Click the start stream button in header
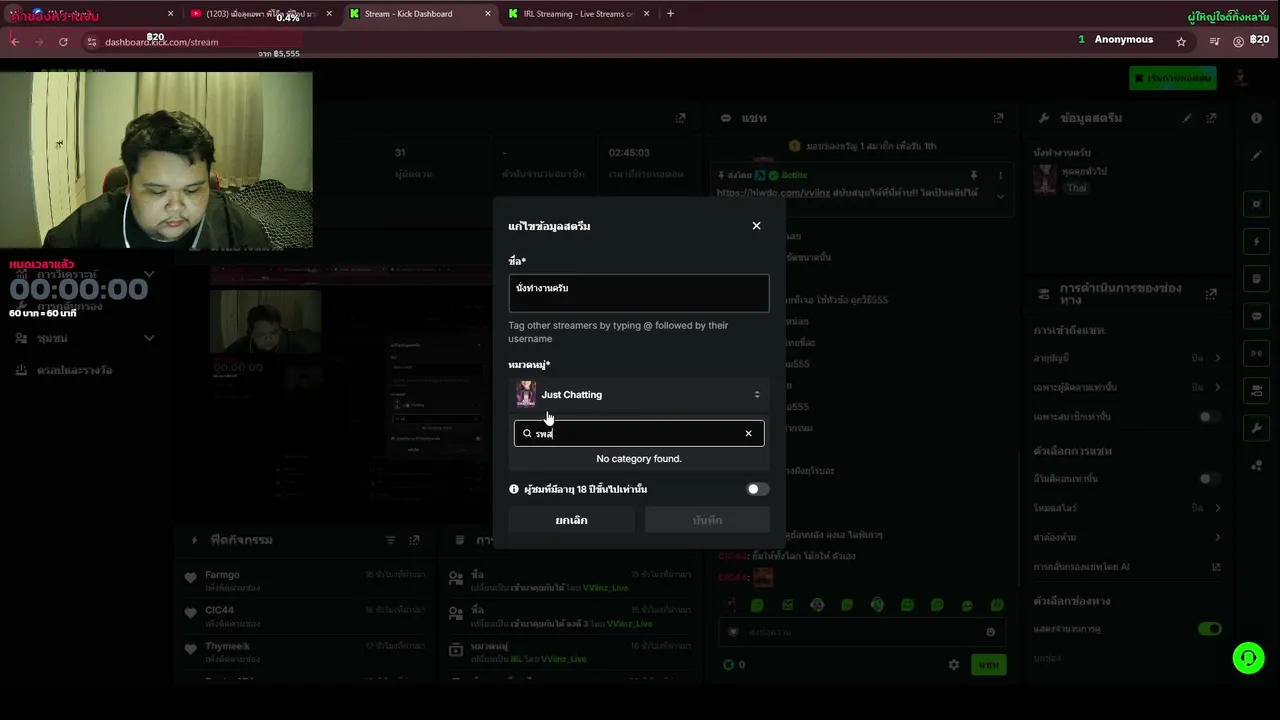This screenshot has width=1280, height=720. [1173, 78]
